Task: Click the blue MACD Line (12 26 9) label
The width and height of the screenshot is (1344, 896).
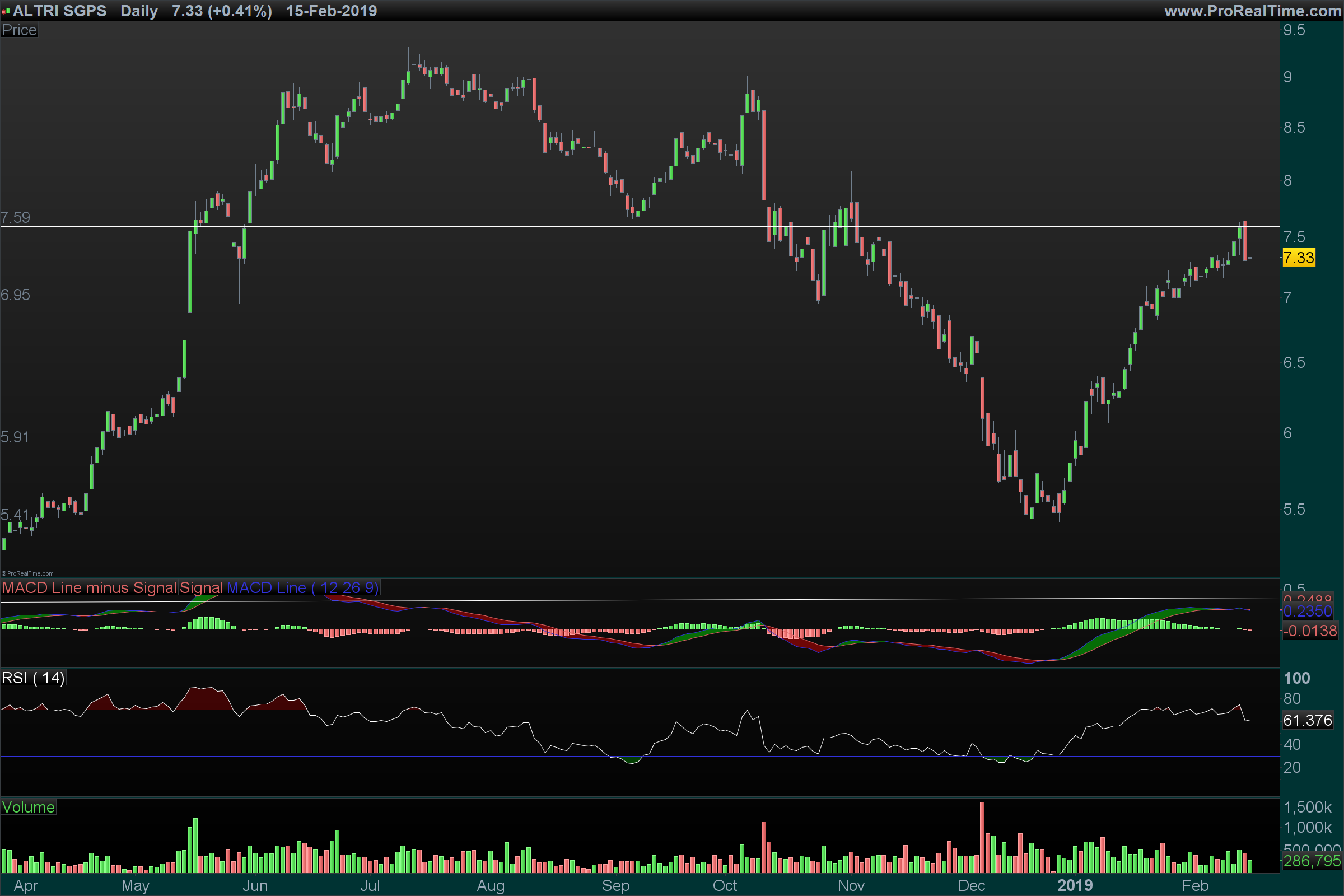Action: [x=302, y=587]
